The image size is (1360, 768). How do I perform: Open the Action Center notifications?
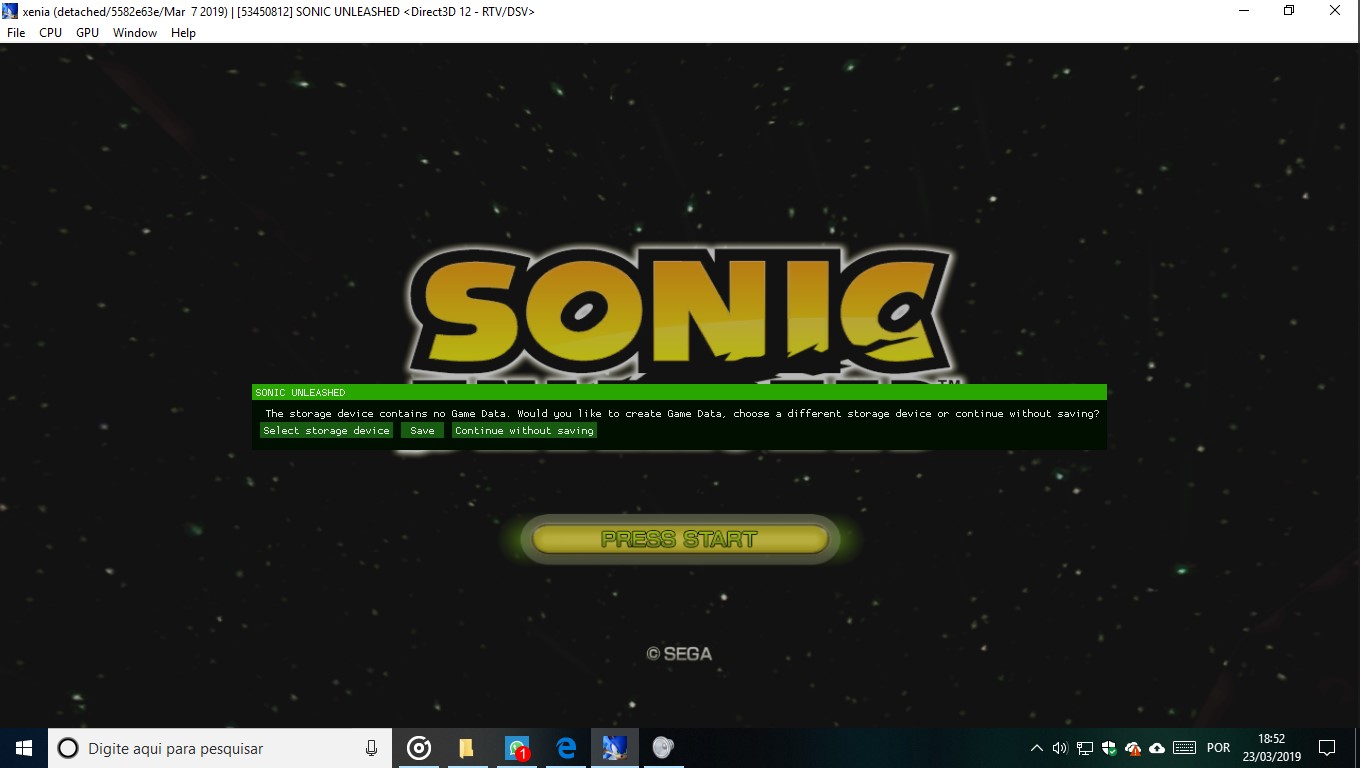(x=1327, y=748)
